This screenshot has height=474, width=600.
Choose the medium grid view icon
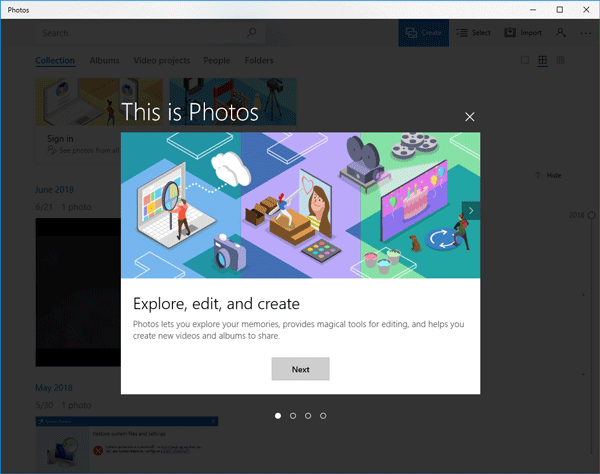click(x=543, y=60)
